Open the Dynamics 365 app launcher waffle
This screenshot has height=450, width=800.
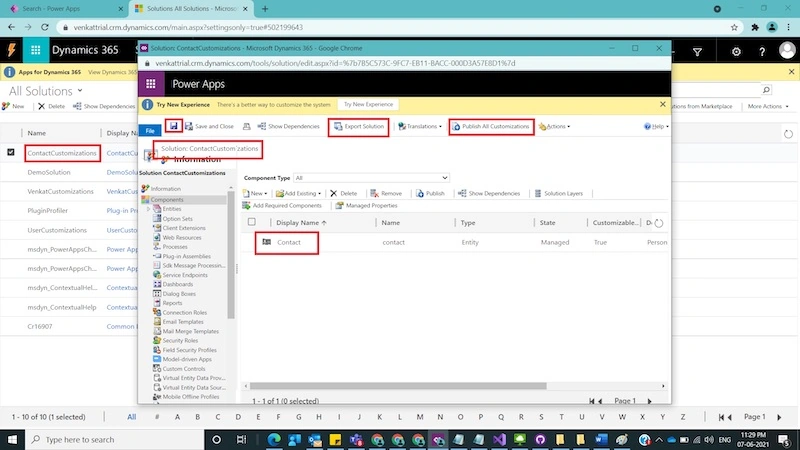pyautogui.click(x=35, y=50)
